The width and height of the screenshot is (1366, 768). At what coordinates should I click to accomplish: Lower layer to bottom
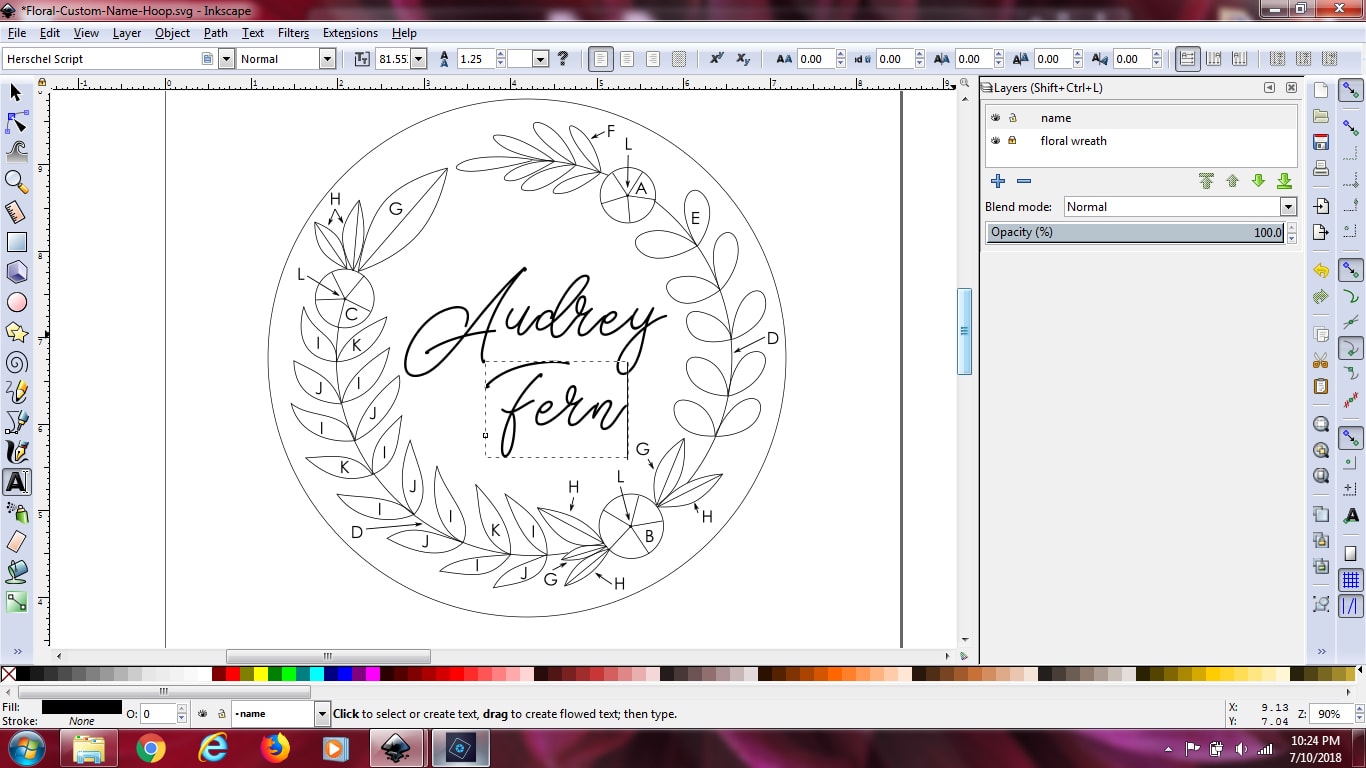[x=1284, y=181]
